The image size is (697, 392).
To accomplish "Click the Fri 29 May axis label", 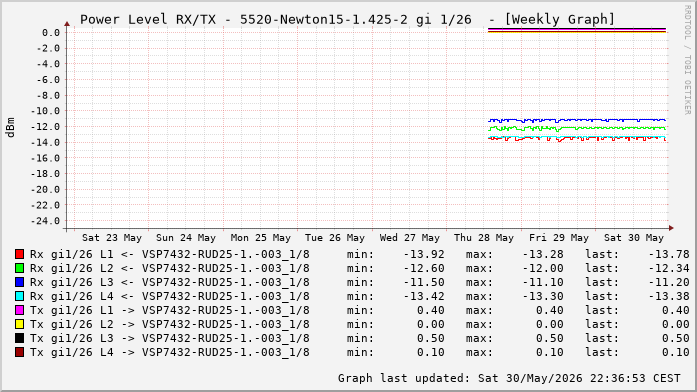I will 559,238.
